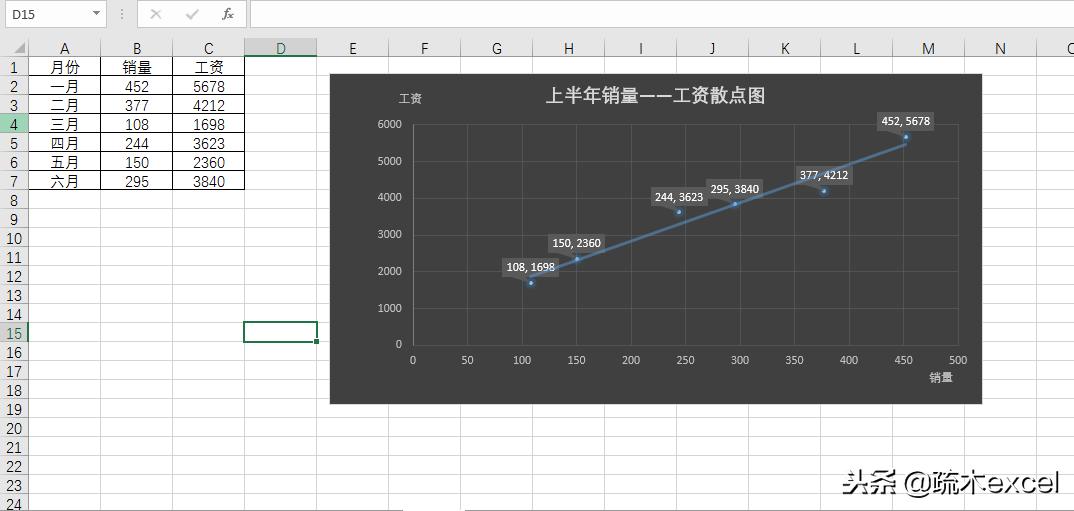1074x511 pixels.
Task: Click cell with value 4212
Action: click(209, 105)
